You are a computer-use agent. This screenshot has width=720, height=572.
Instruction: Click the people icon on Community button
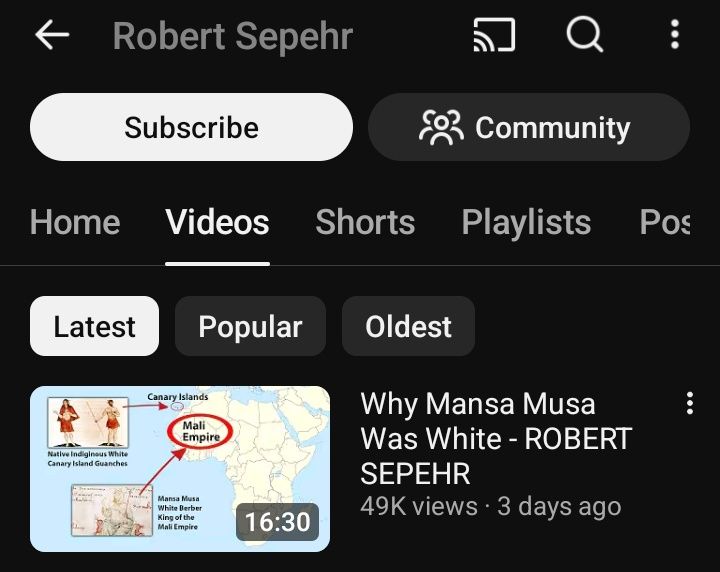point(441,127)
